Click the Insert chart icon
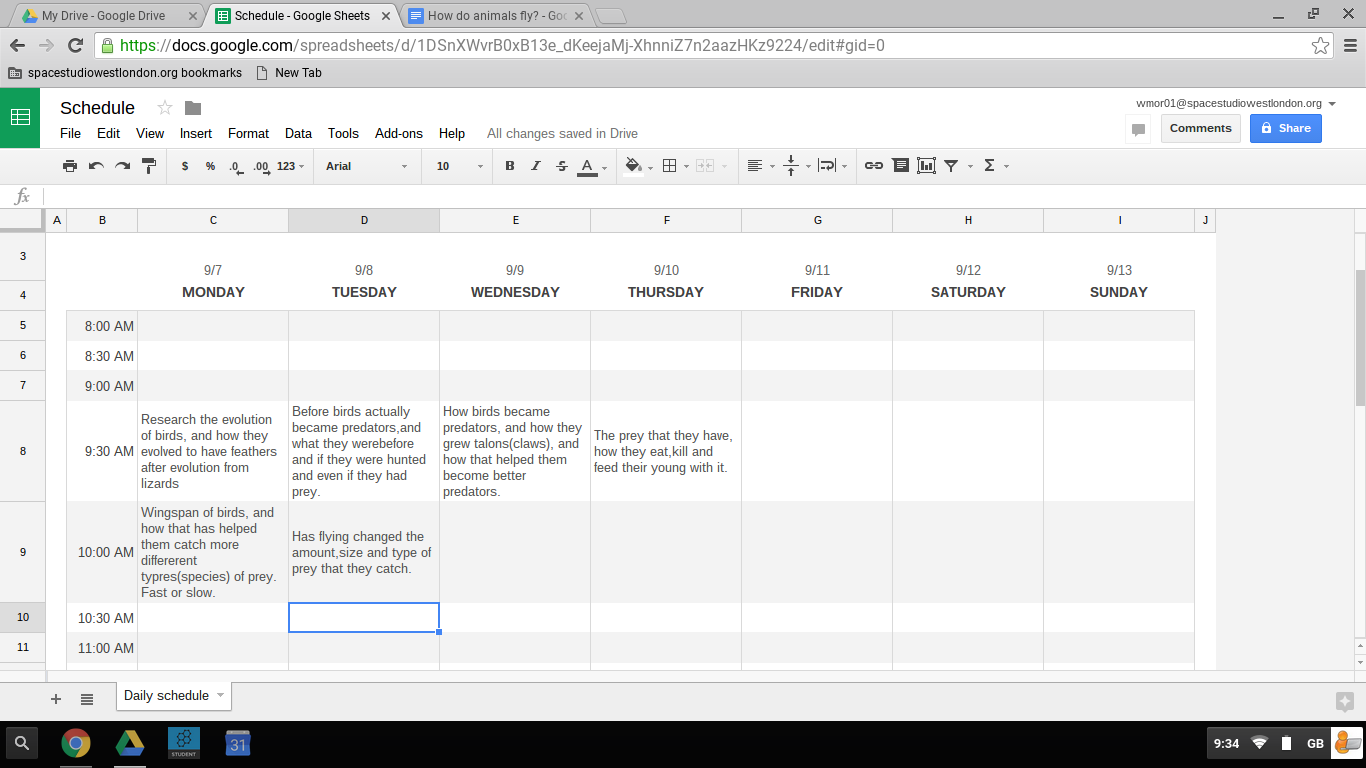 click(926, 166)
